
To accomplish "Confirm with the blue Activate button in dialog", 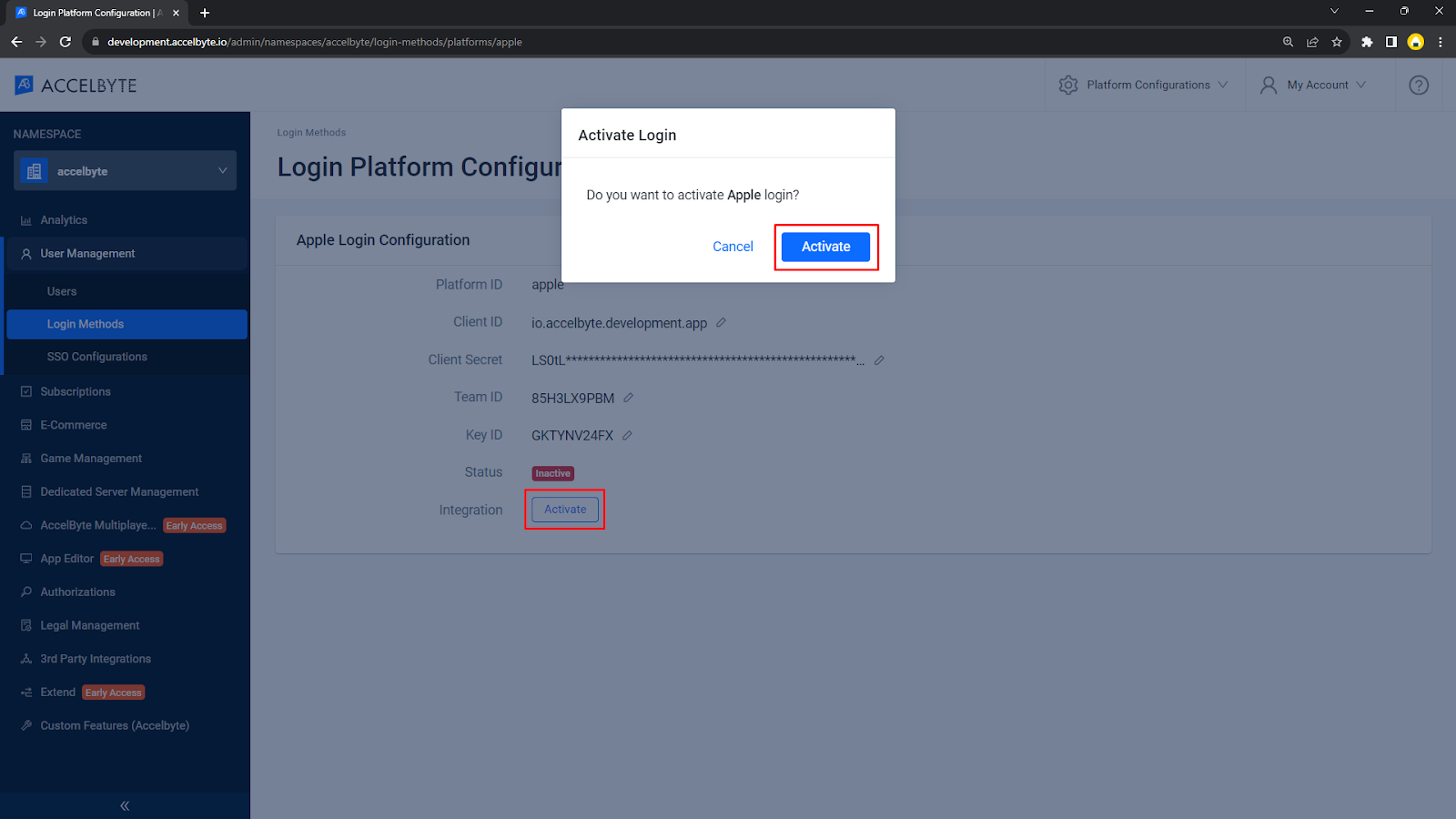I will click(825, 247).
